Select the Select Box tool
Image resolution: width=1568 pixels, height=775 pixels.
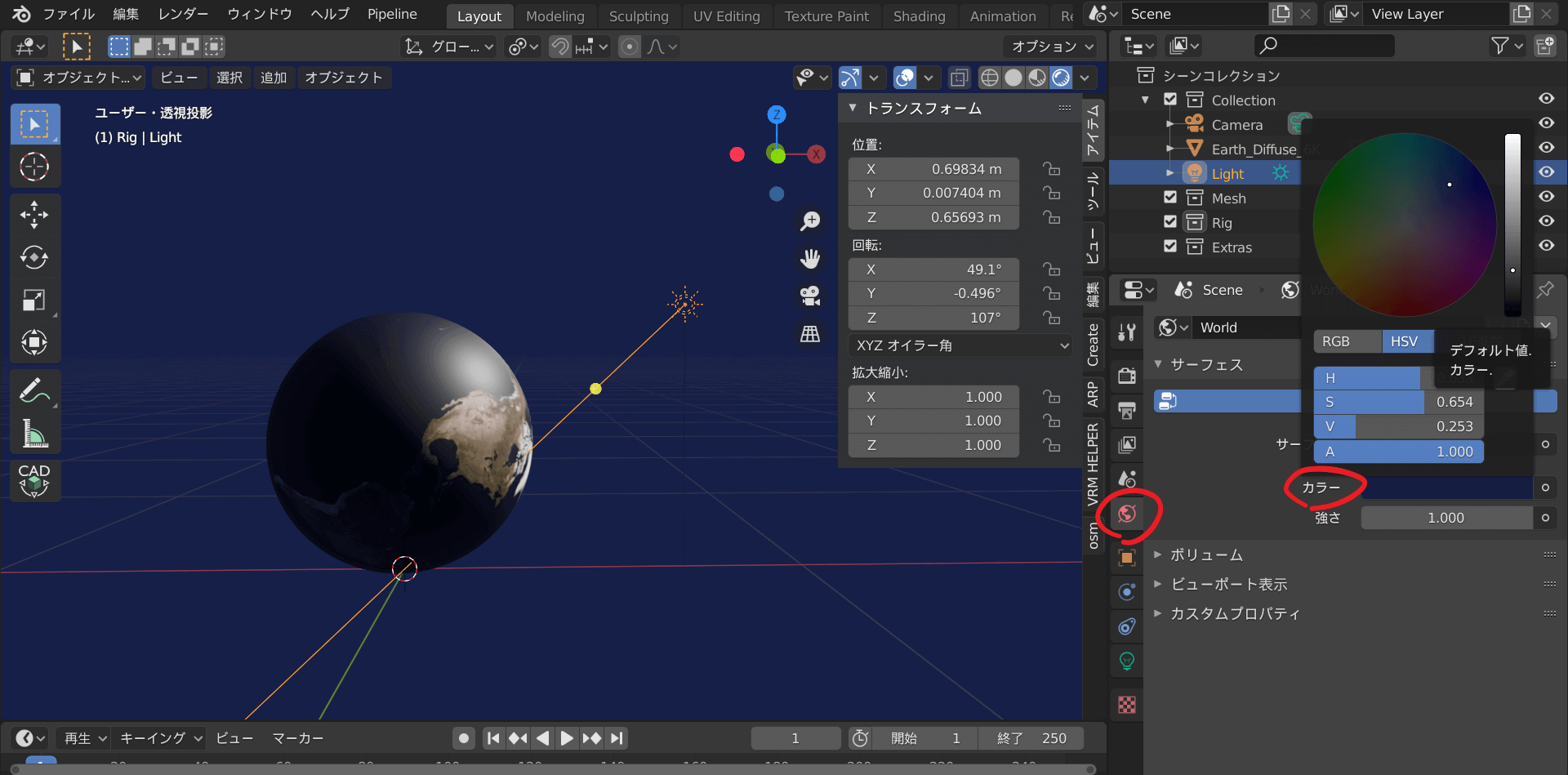pyautogui.click(x=35, y=124)
